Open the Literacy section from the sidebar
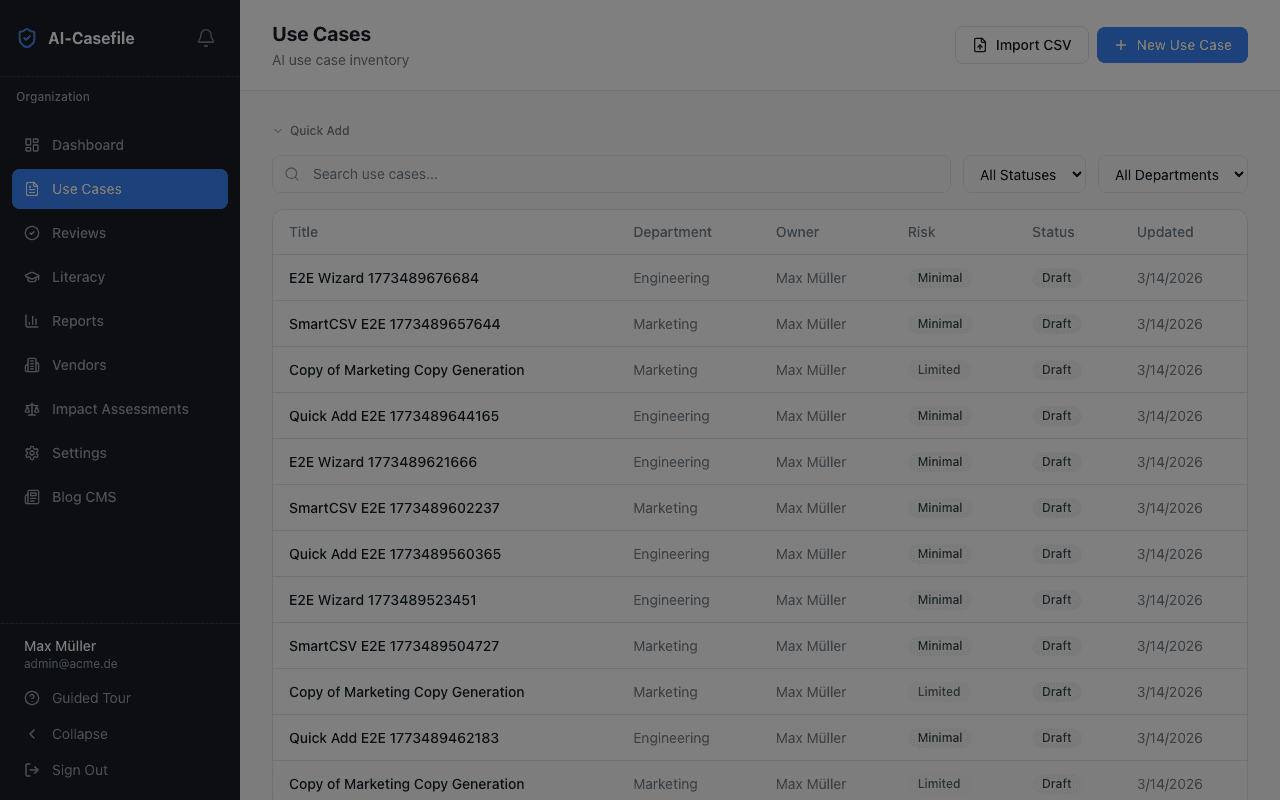Image resolution: width=1280 pixels, height=800 pixels. click(x=31, y=277)
